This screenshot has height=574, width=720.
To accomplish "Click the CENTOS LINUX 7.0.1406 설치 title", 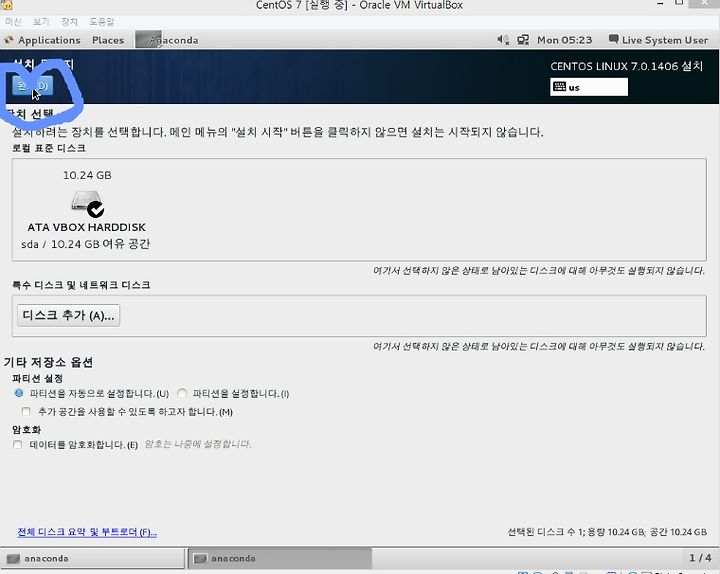I will coord(626,66).
